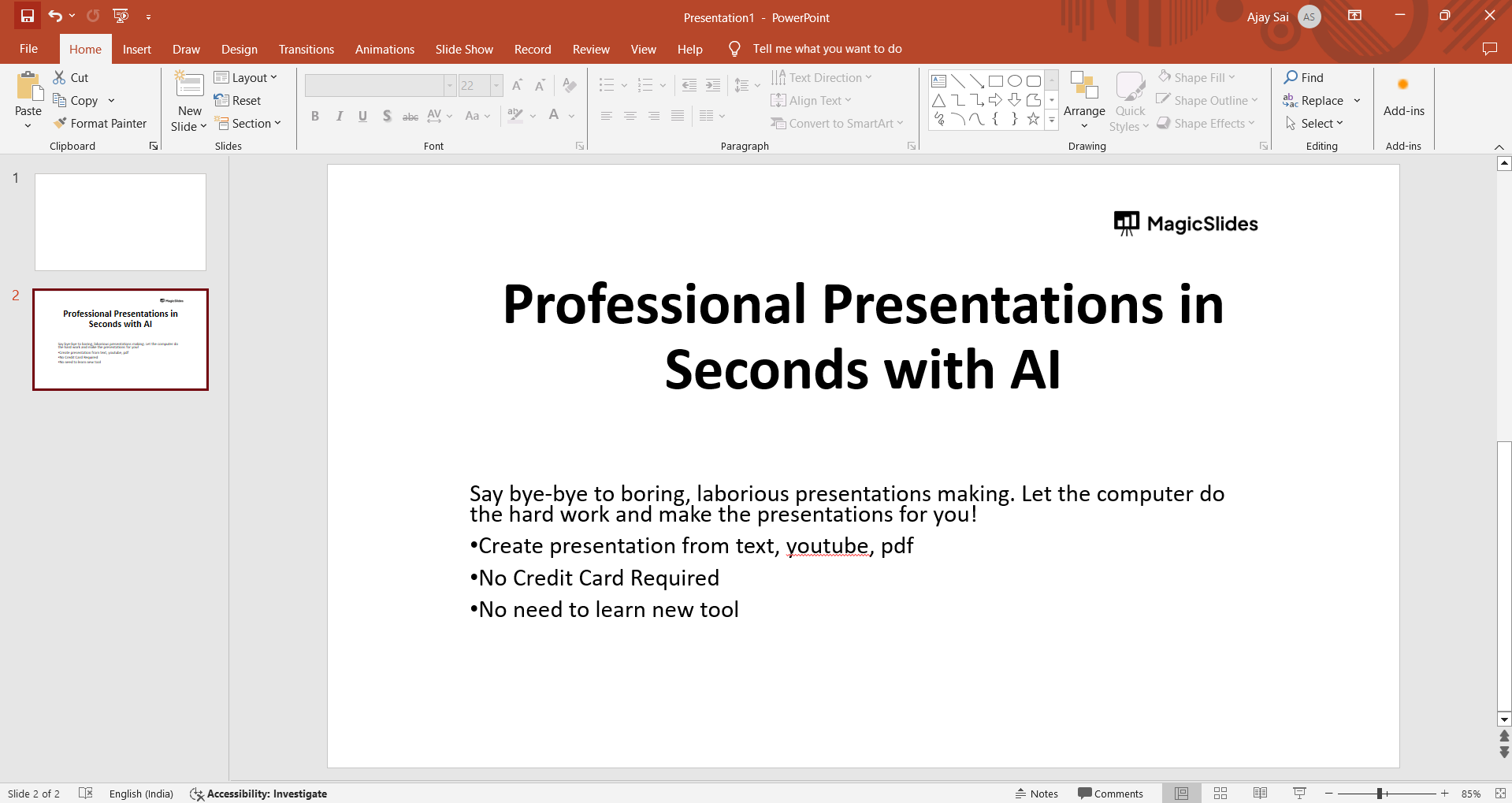Start Reading View from status bar

click(x=1260, y=794)
